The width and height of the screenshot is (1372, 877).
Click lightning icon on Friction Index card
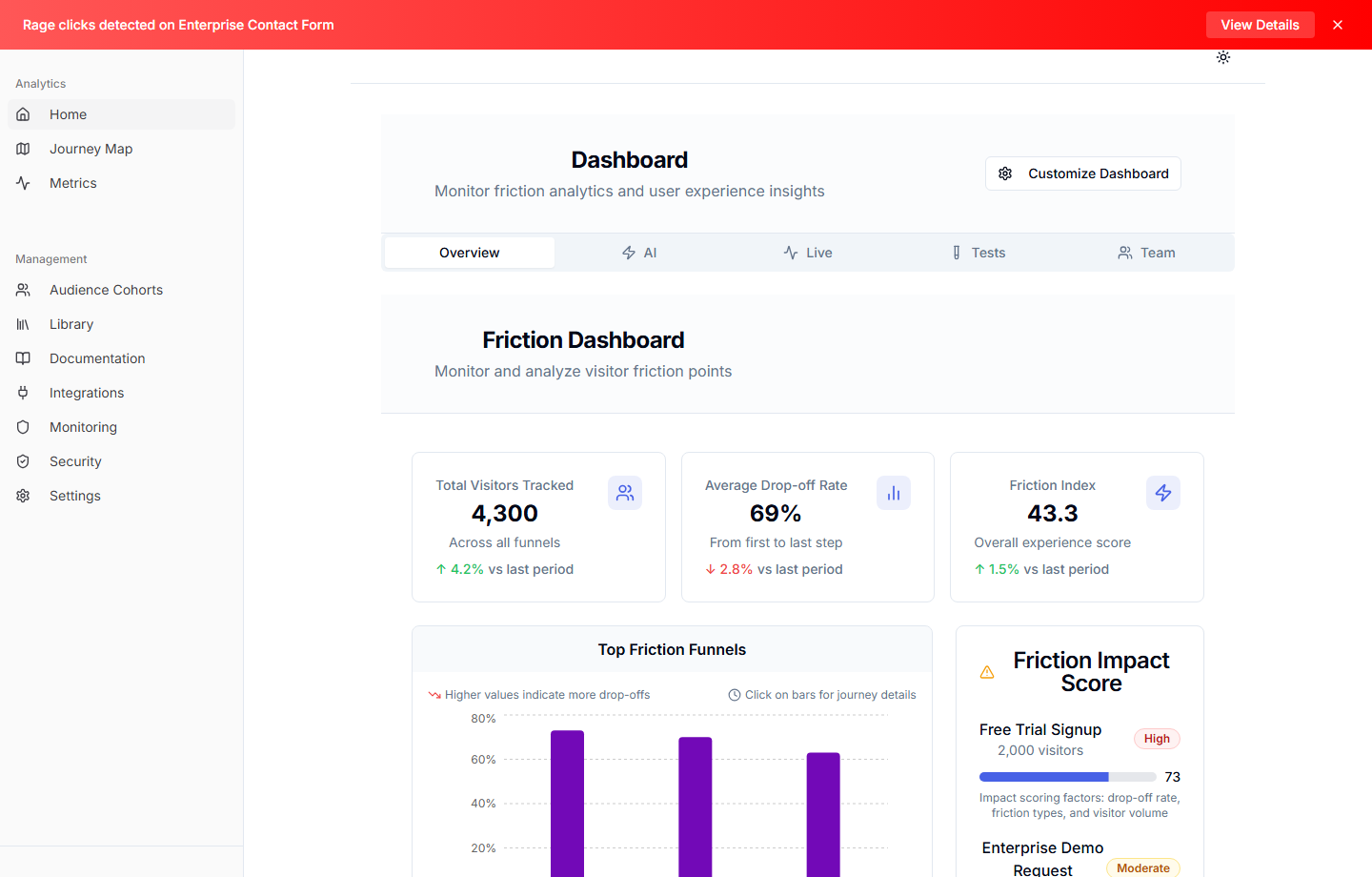click(x=1163, y=493)
